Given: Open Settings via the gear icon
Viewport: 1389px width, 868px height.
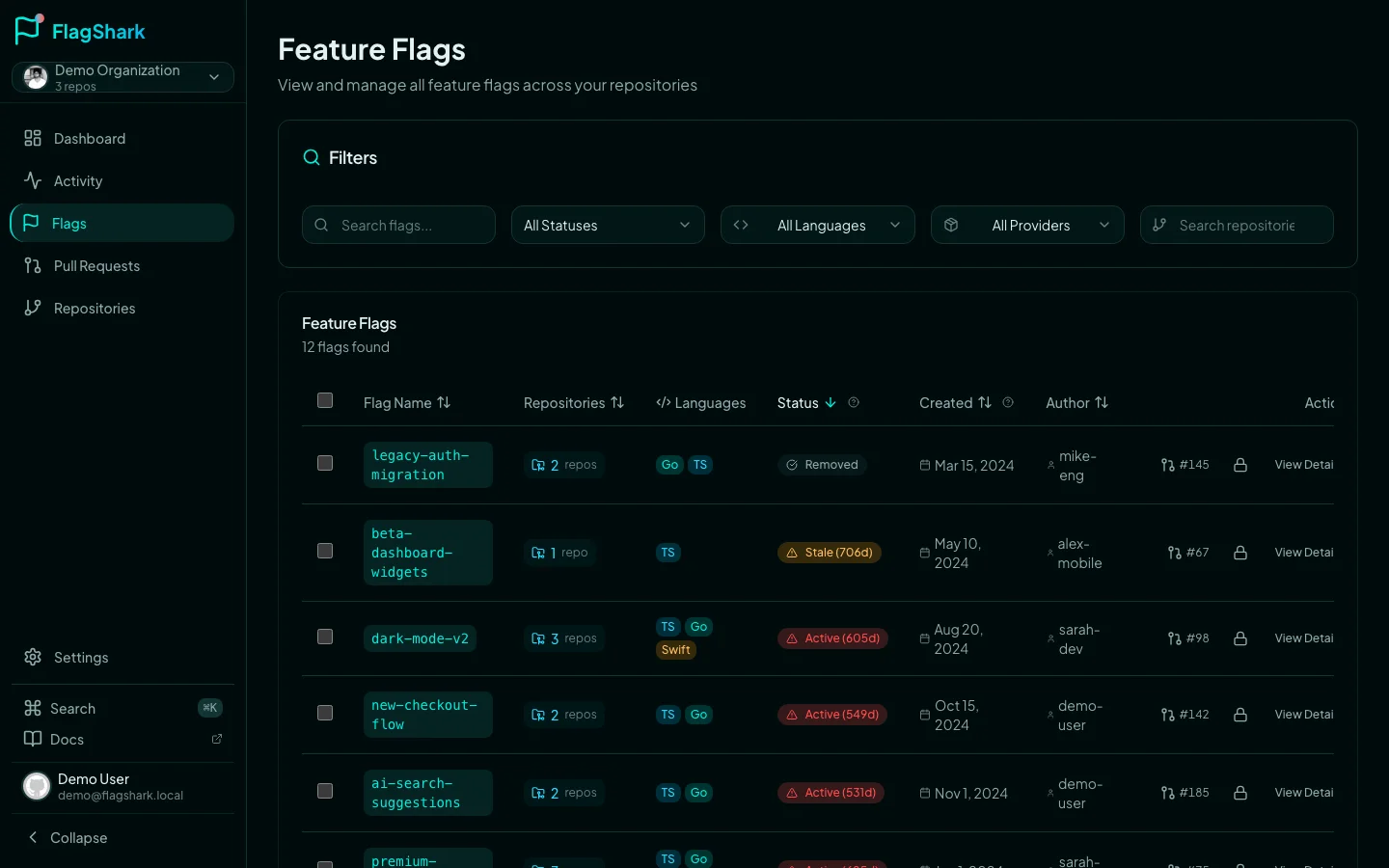Looking at the screenshot, I should click(32, 657).
